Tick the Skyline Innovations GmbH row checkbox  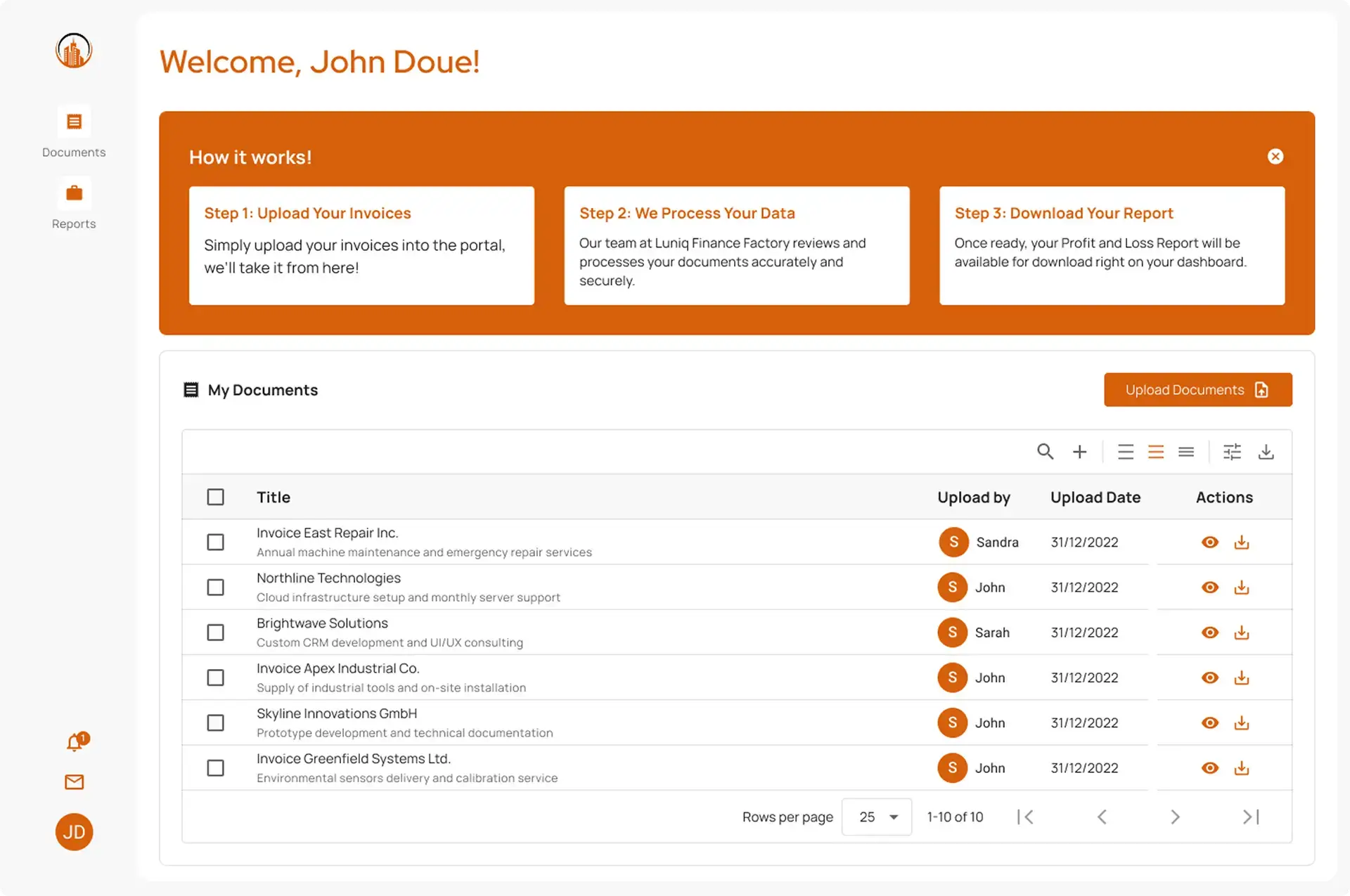click(x=216, y=723)
